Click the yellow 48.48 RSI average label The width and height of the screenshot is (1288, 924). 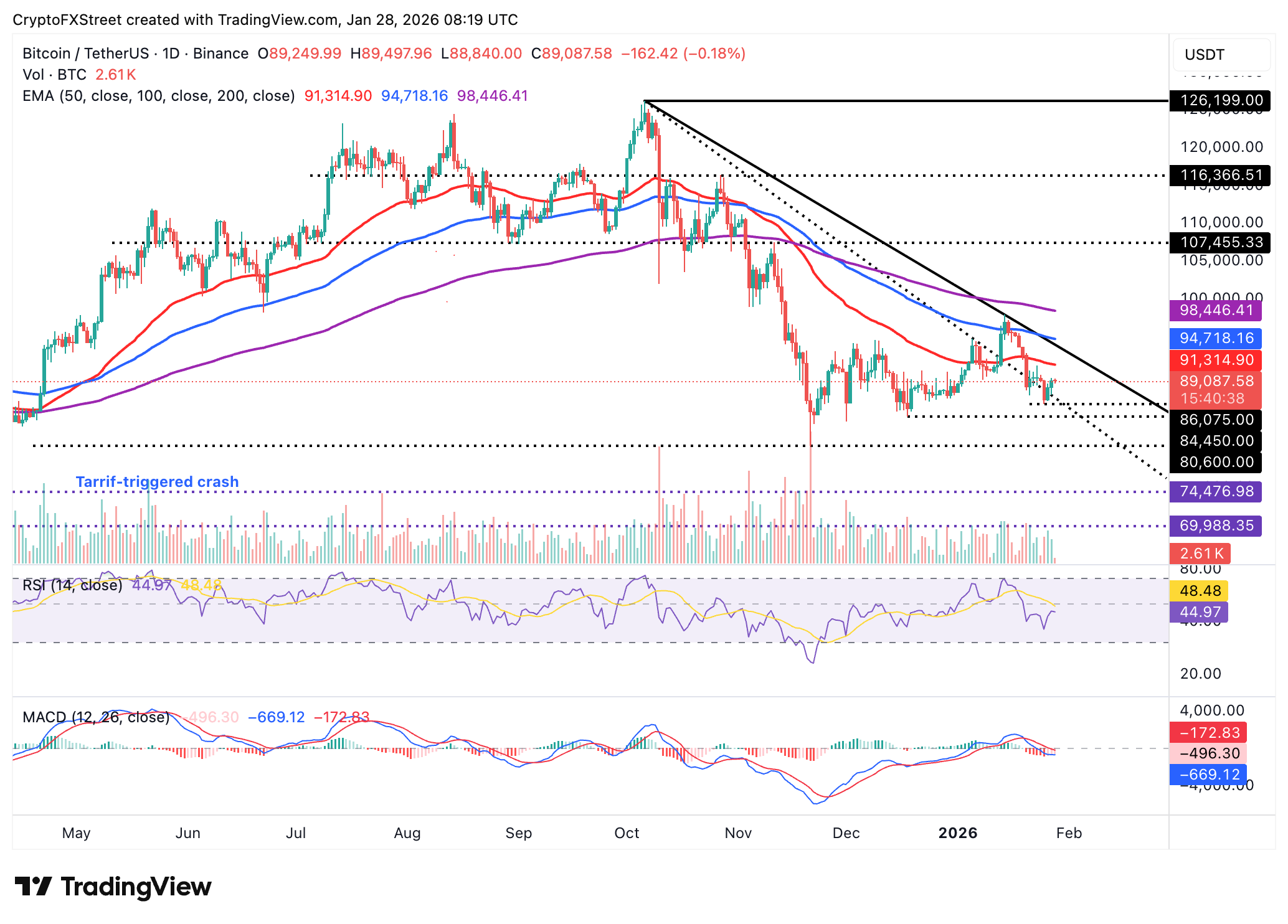(1199, 590)
